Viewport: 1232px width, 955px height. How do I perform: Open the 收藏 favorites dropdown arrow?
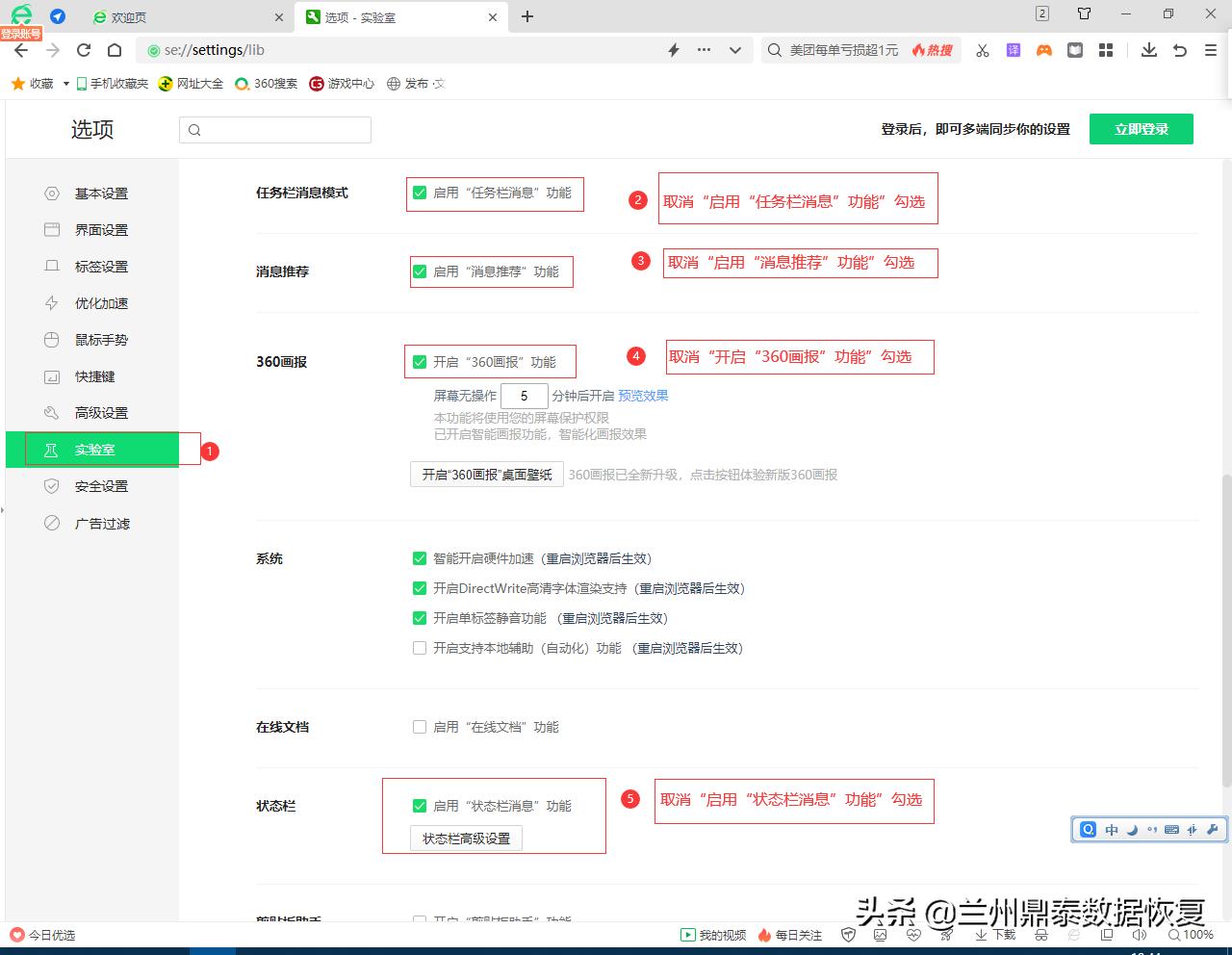pyautogui.click(x=64, y=83)
